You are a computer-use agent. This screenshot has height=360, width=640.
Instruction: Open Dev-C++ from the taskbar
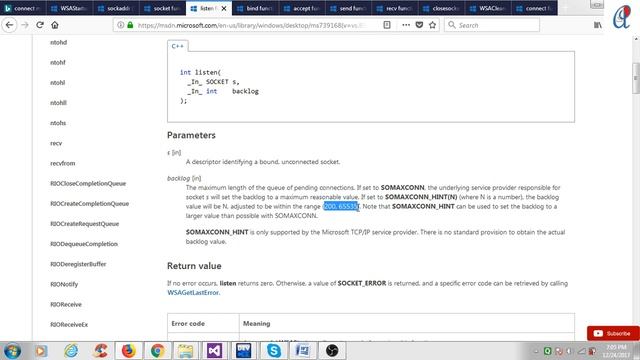(x=244, y=351)
